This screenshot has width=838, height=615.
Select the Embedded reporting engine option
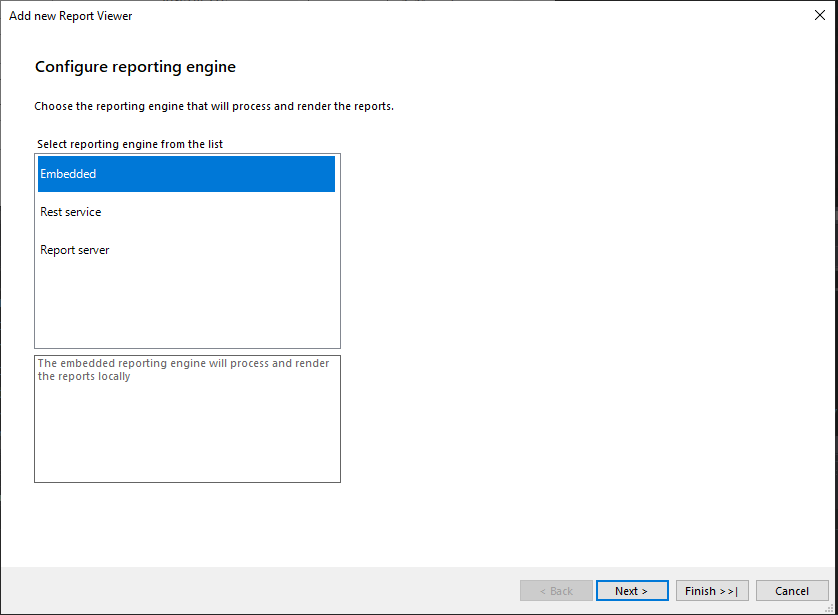pyautogui.click(x=68, y=174)
